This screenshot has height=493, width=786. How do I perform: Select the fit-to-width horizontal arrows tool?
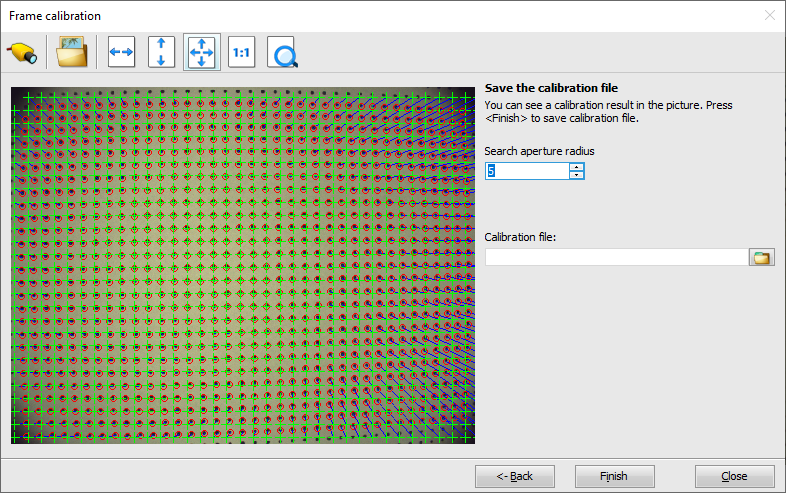[x=121, y=52]
